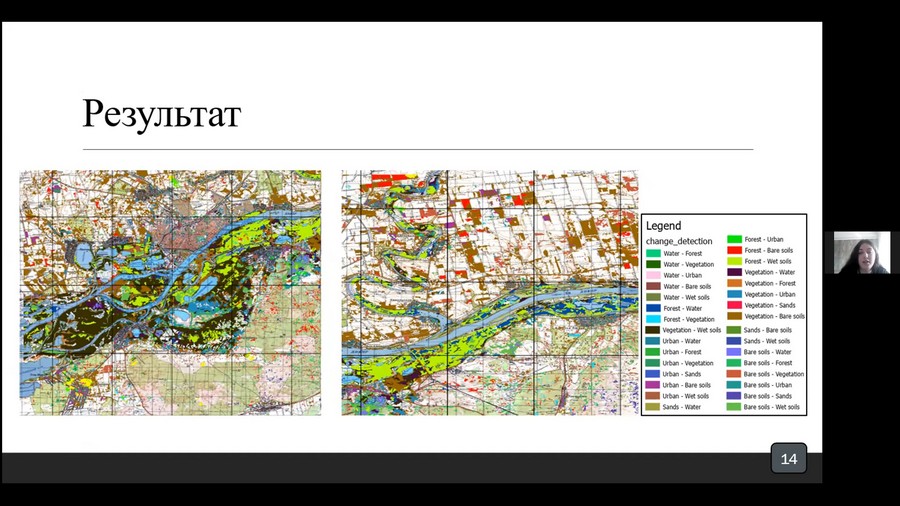The width and height of the screenshot is (900, 506).
Task: Click the Sands - Water legend label
Action: pyautogui.click(x=681, y=407)
